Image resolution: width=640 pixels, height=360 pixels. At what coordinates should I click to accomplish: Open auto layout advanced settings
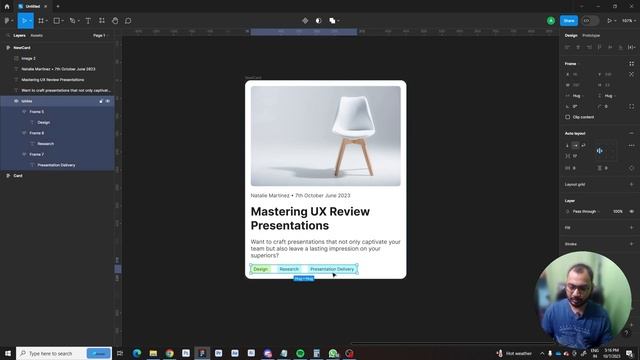tap(631, 145)
